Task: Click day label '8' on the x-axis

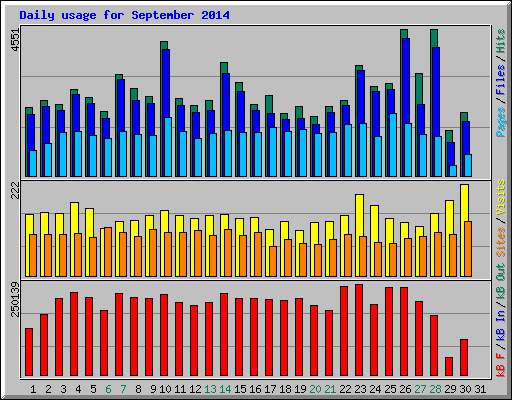Action: (138, 389)
